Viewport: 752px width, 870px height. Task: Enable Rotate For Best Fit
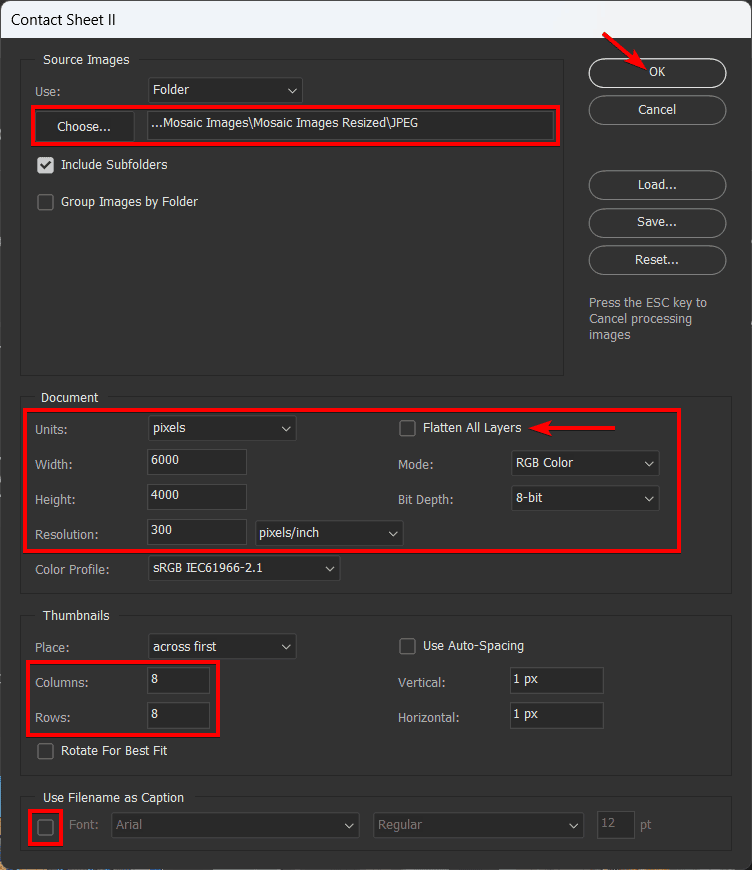click(x=45, y=751)
